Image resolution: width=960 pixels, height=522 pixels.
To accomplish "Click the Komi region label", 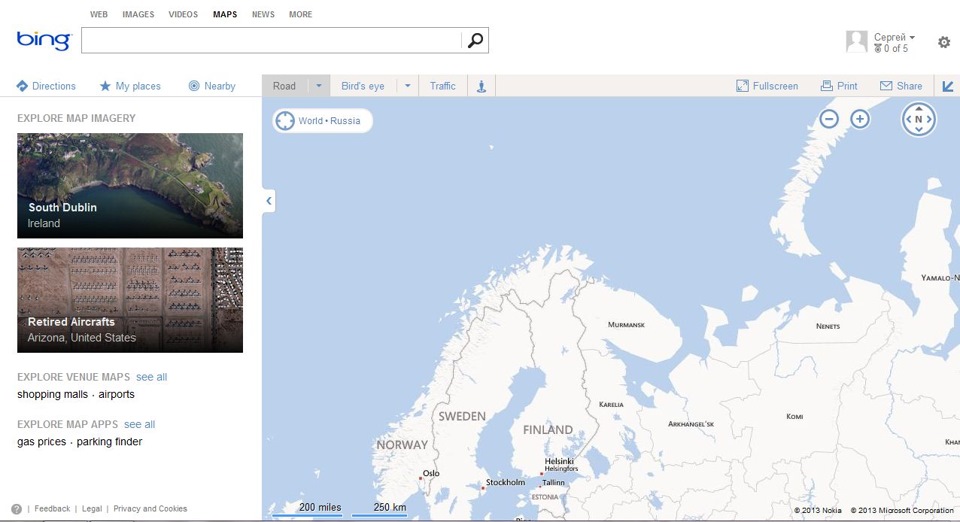I will click(x=795, y=416).
